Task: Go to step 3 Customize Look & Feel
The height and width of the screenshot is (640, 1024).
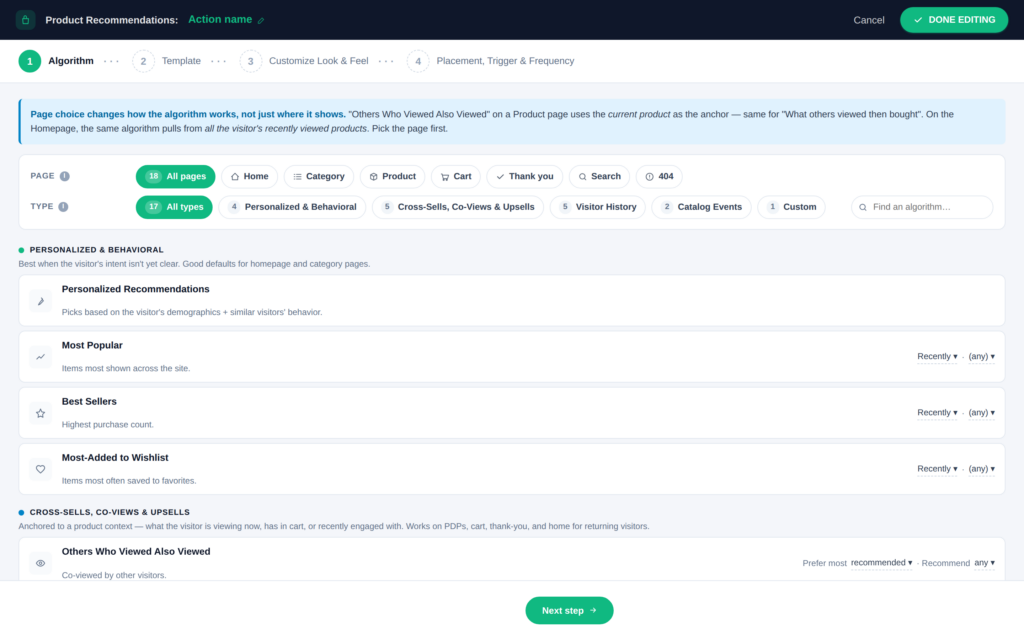Action: (x=304, y=61)
